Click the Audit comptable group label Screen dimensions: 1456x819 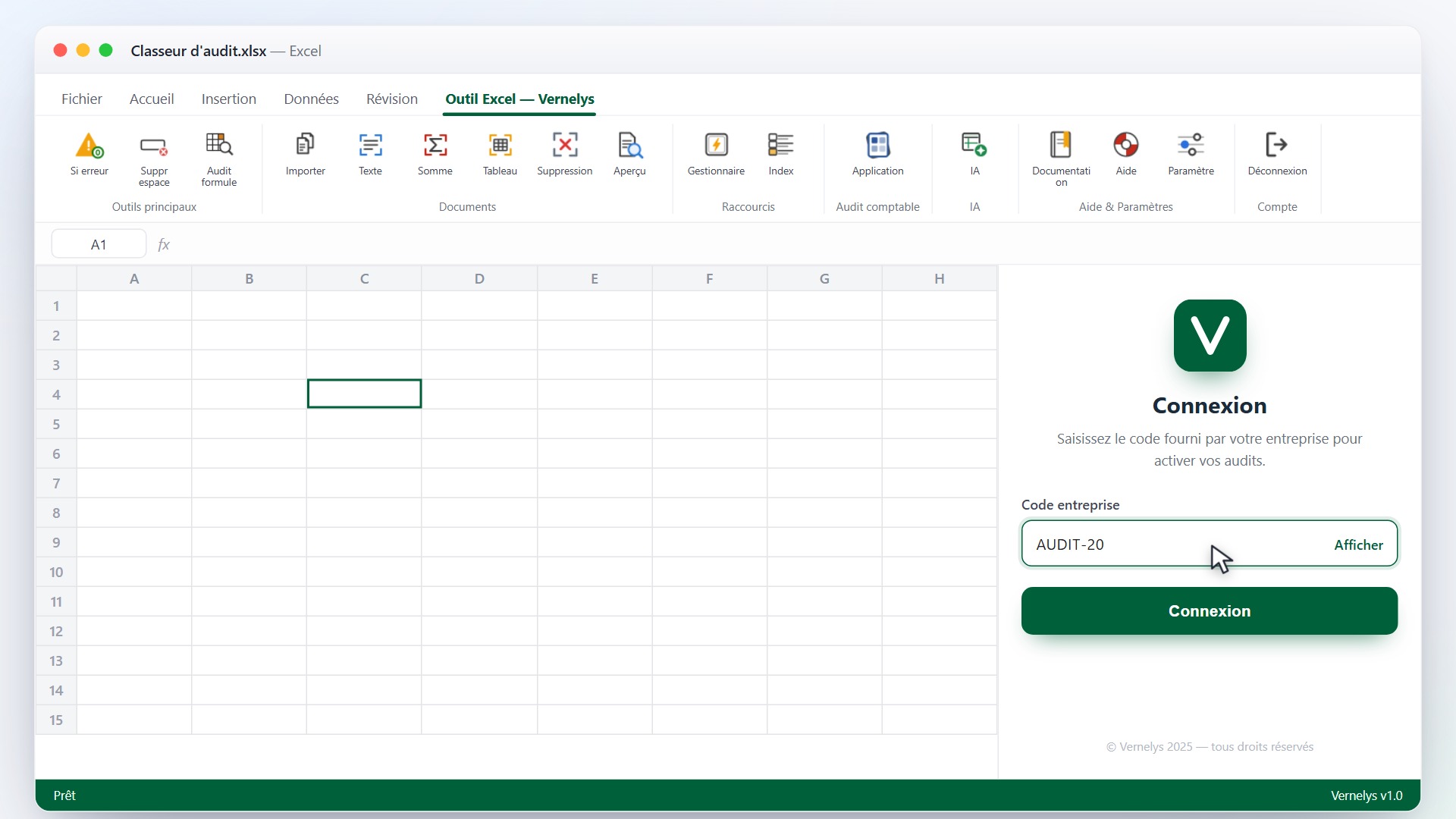click(x=877, y=206)
